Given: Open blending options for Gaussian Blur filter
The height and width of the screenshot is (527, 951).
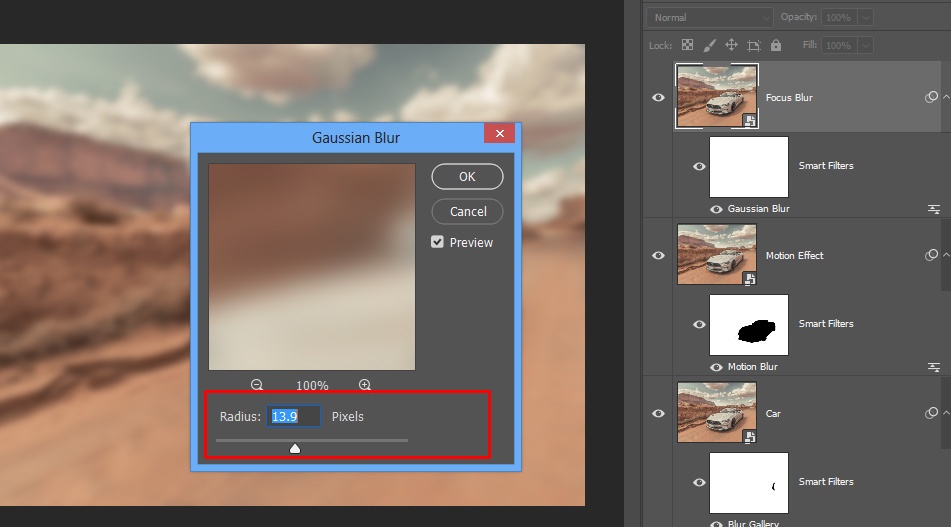Looking at the screenshot, I should point(934,209).
